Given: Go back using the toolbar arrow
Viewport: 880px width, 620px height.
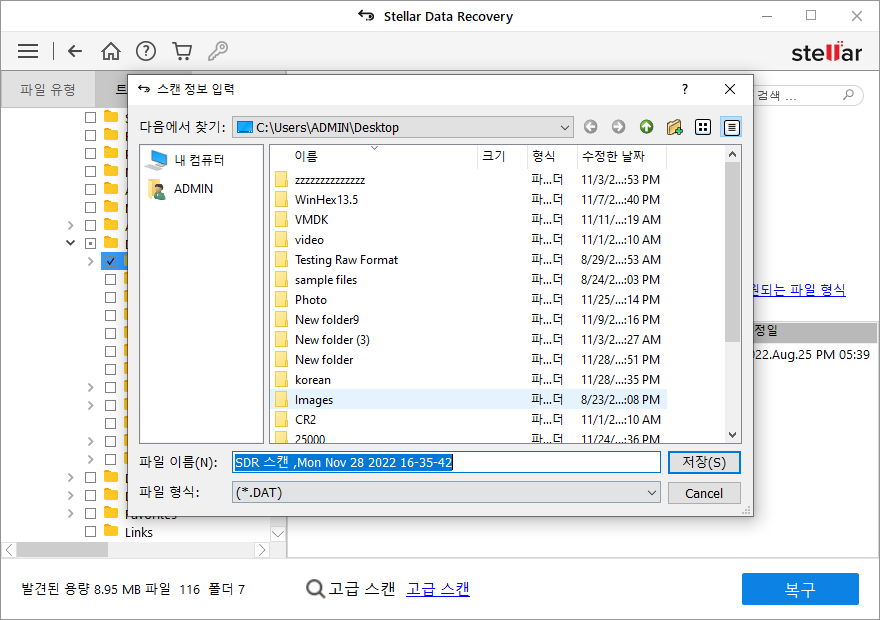Looking at the screenshot, I should [x=75, y=51].
